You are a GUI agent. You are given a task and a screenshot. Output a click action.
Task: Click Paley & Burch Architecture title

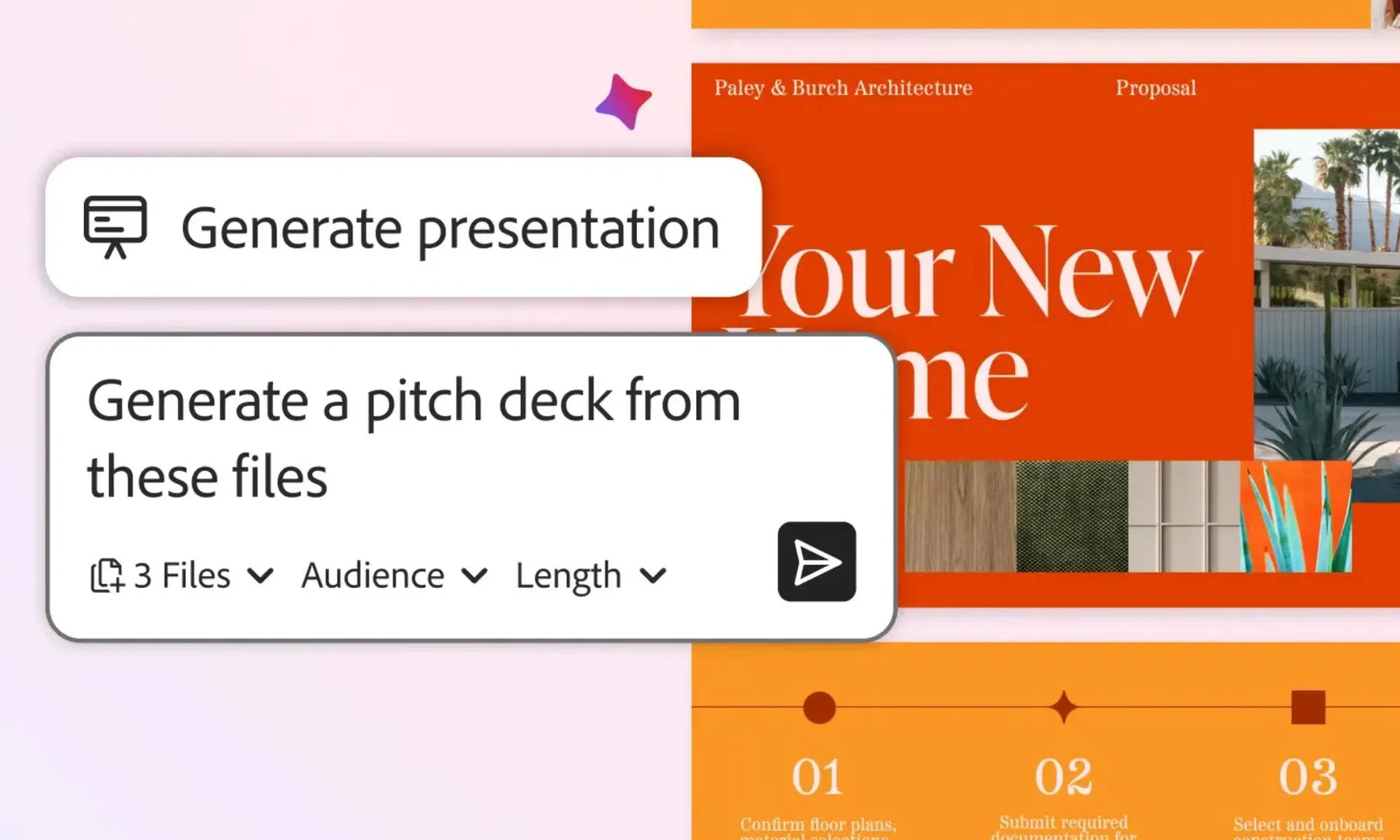842,88
